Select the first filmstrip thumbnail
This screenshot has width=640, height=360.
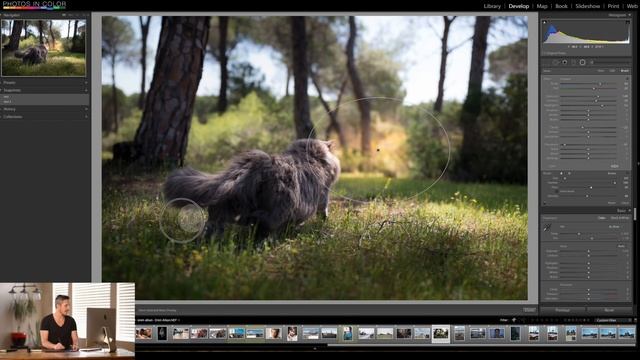144,333
